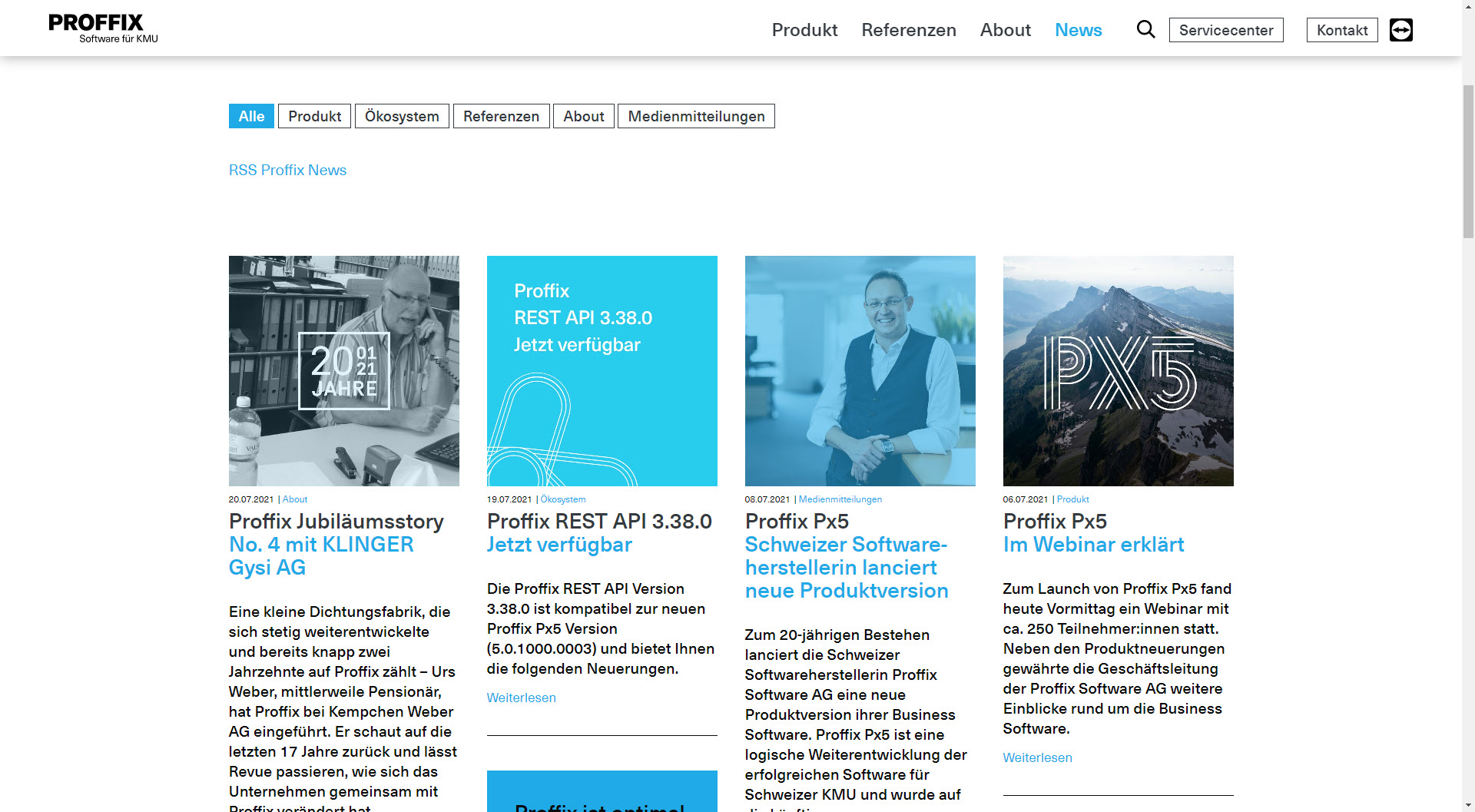Click the scrollbar down arrow
This screenshot has height=812, width=1475.
[1467, 804]
